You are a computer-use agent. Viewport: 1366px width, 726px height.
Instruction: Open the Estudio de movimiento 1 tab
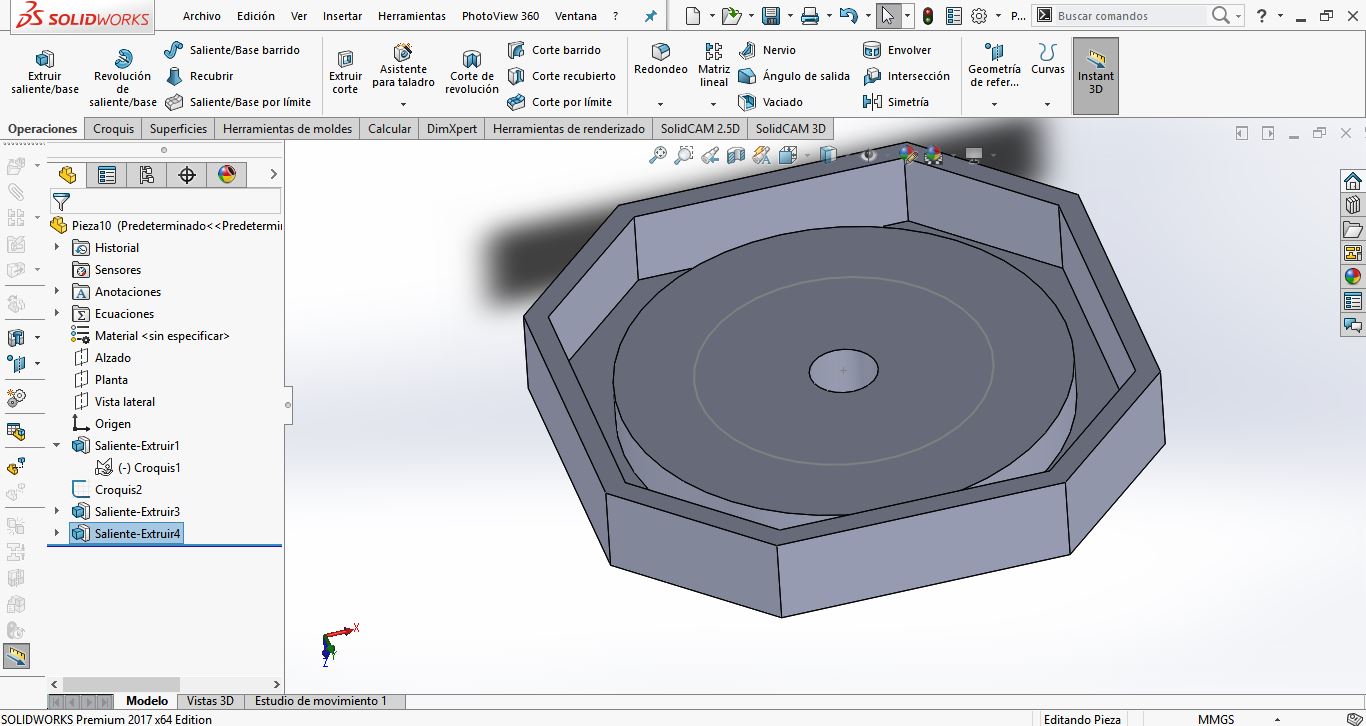pos(320,701)
